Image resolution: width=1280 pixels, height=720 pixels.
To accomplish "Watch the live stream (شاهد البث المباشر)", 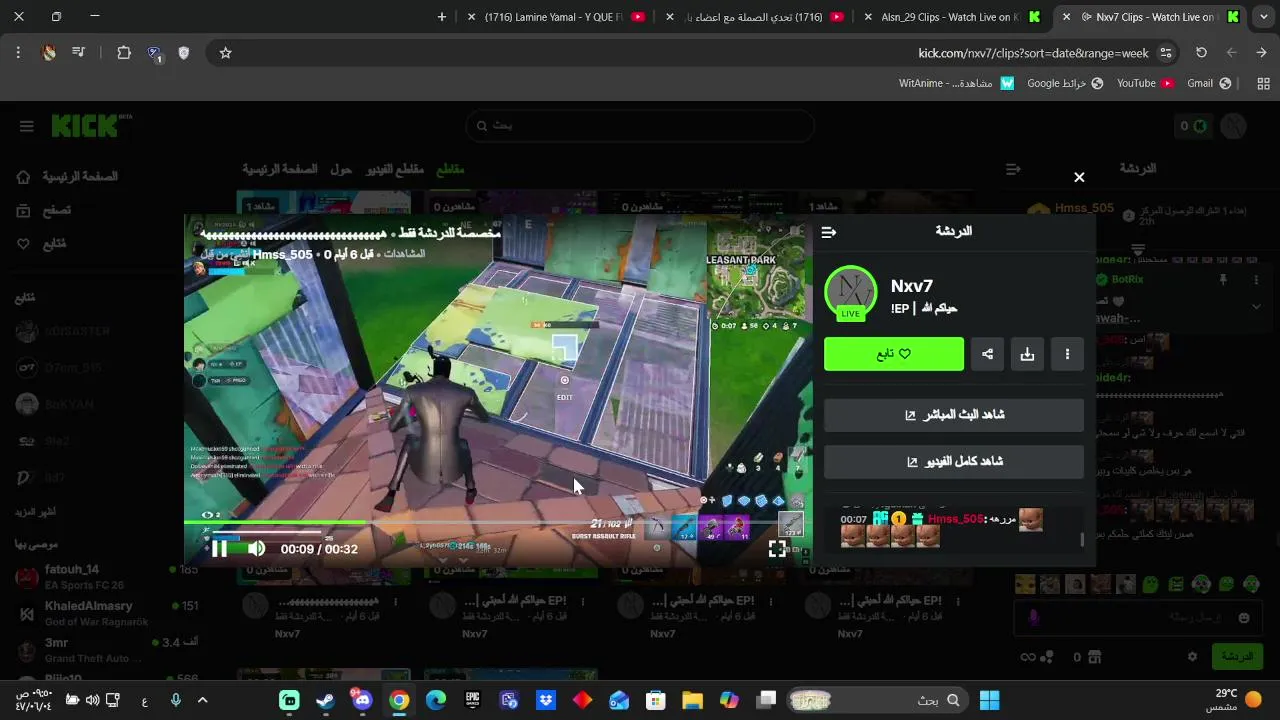I will pos(954,415).
